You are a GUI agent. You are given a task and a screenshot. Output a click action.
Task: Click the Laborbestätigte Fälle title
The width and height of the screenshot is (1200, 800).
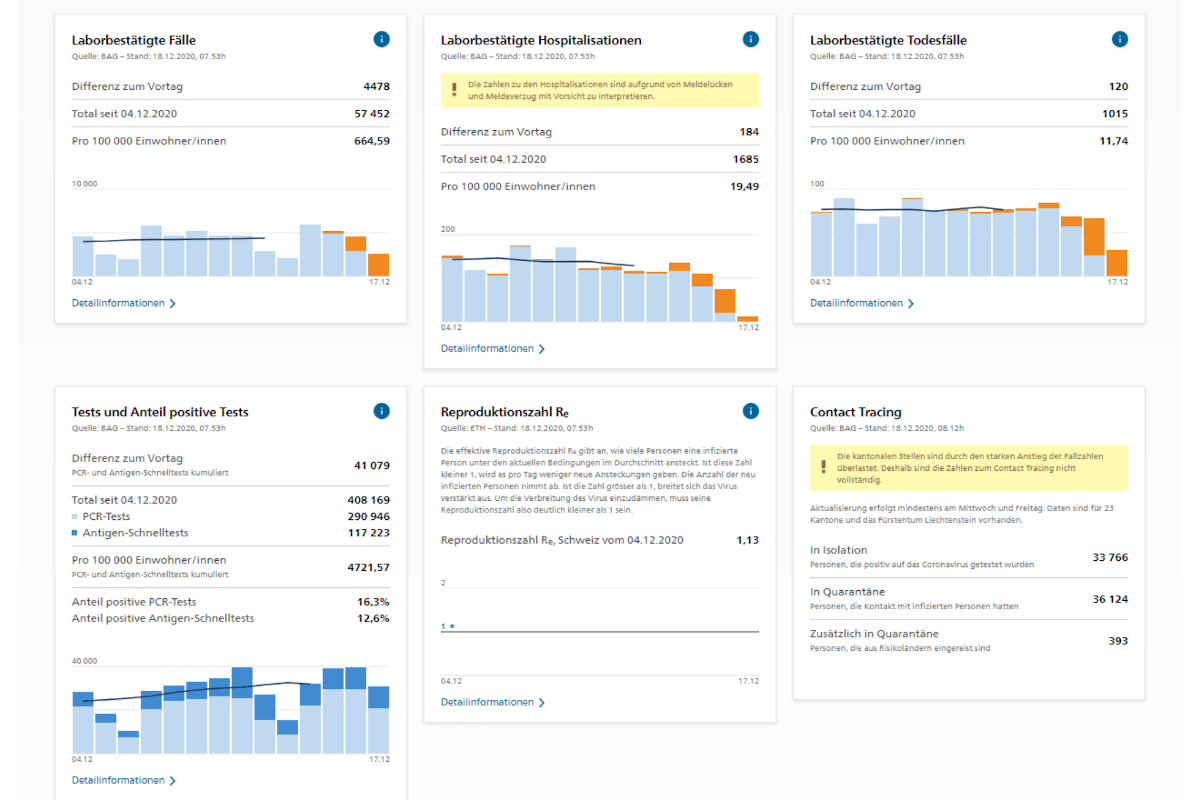tap(134, 40)
